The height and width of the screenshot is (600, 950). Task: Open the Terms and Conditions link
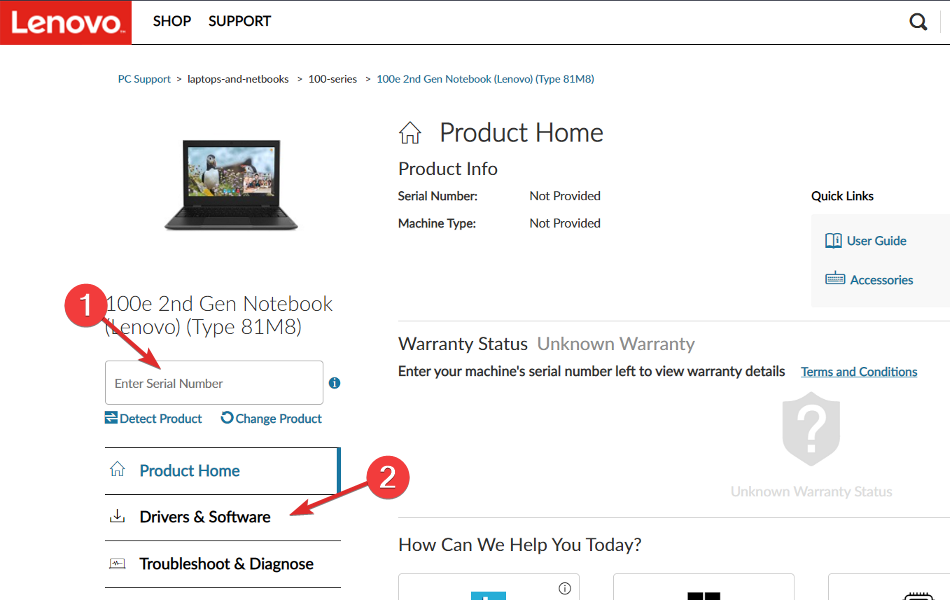(858, 371)
